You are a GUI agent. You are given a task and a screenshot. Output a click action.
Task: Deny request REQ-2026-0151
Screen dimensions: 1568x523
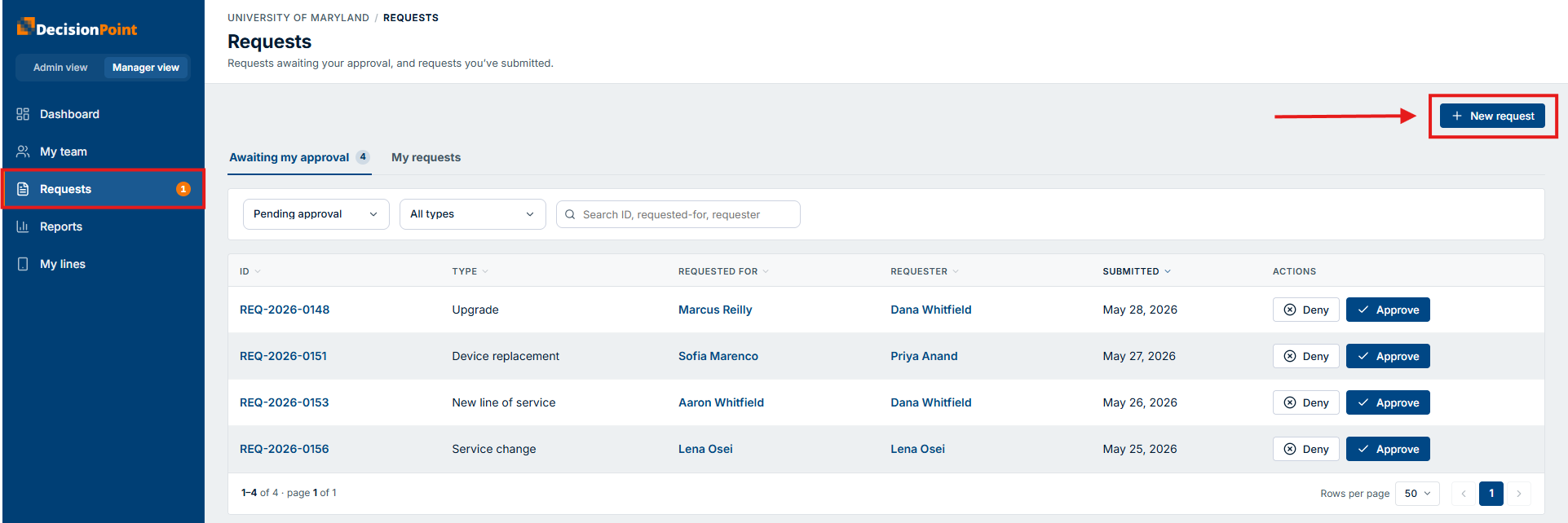[x=1306, y=356]
